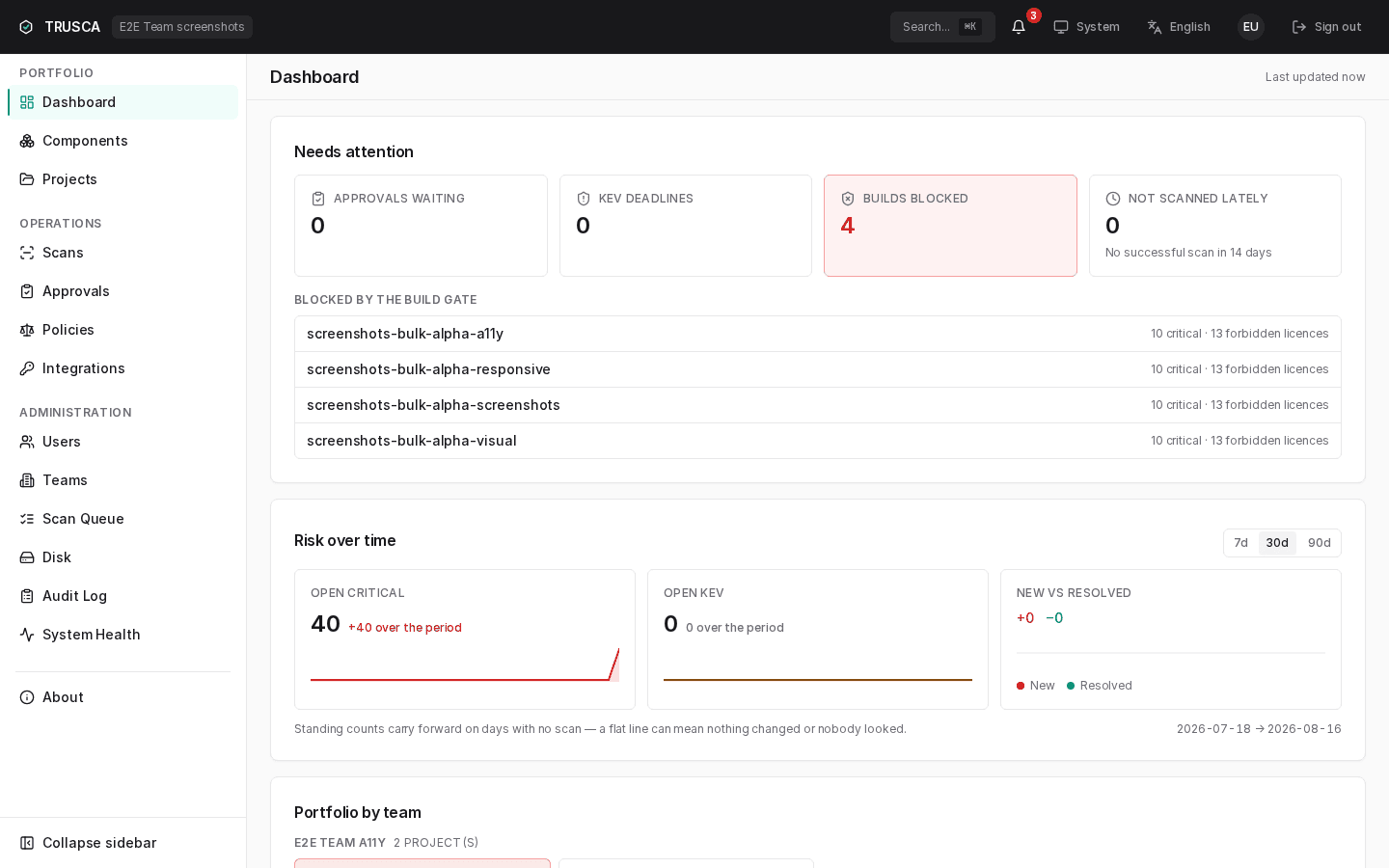Image resolution: width=1389 pixels, height=868 pixels.
Task: Click the Search input field
Action: pyautogui.click(x=942, y=27)
